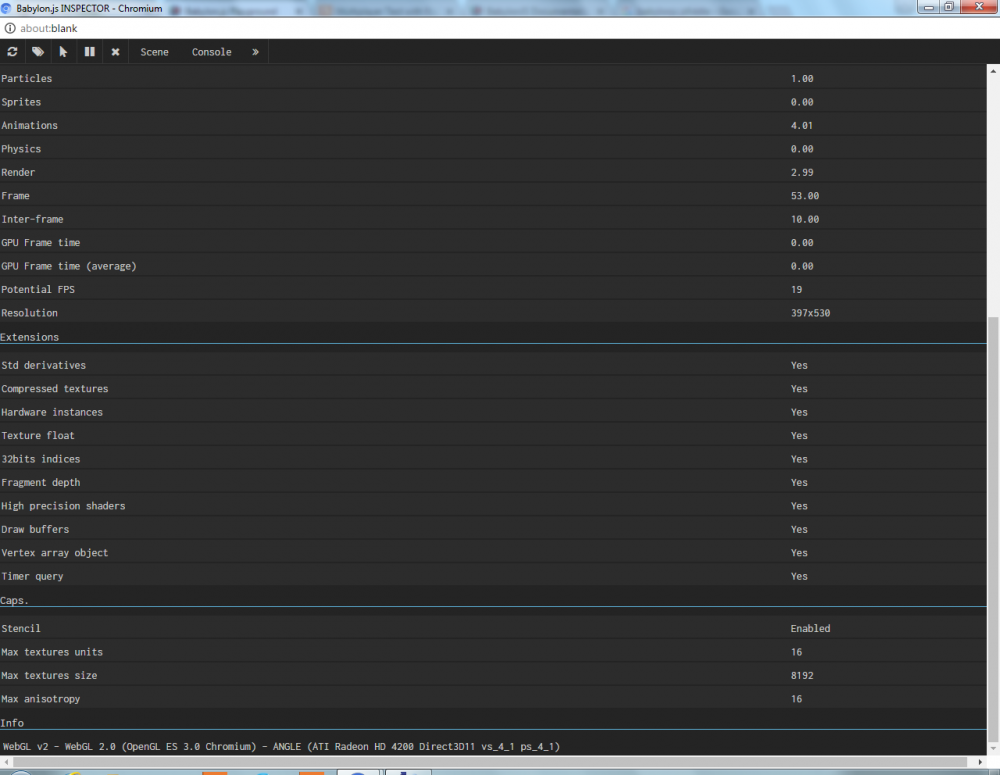The image size is (1000, 775).
Task: Click the Particles row label
Action: click(27, 78)
